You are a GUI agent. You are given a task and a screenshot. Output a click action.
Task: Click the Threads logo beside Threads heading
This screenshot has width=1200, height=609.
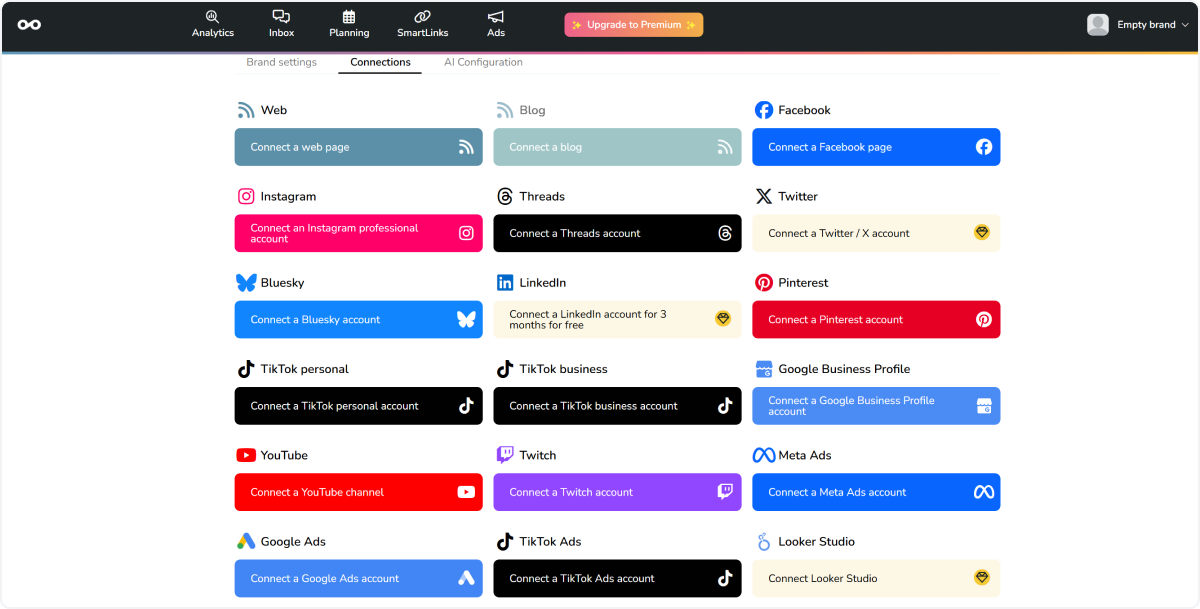tap(505, 196)
